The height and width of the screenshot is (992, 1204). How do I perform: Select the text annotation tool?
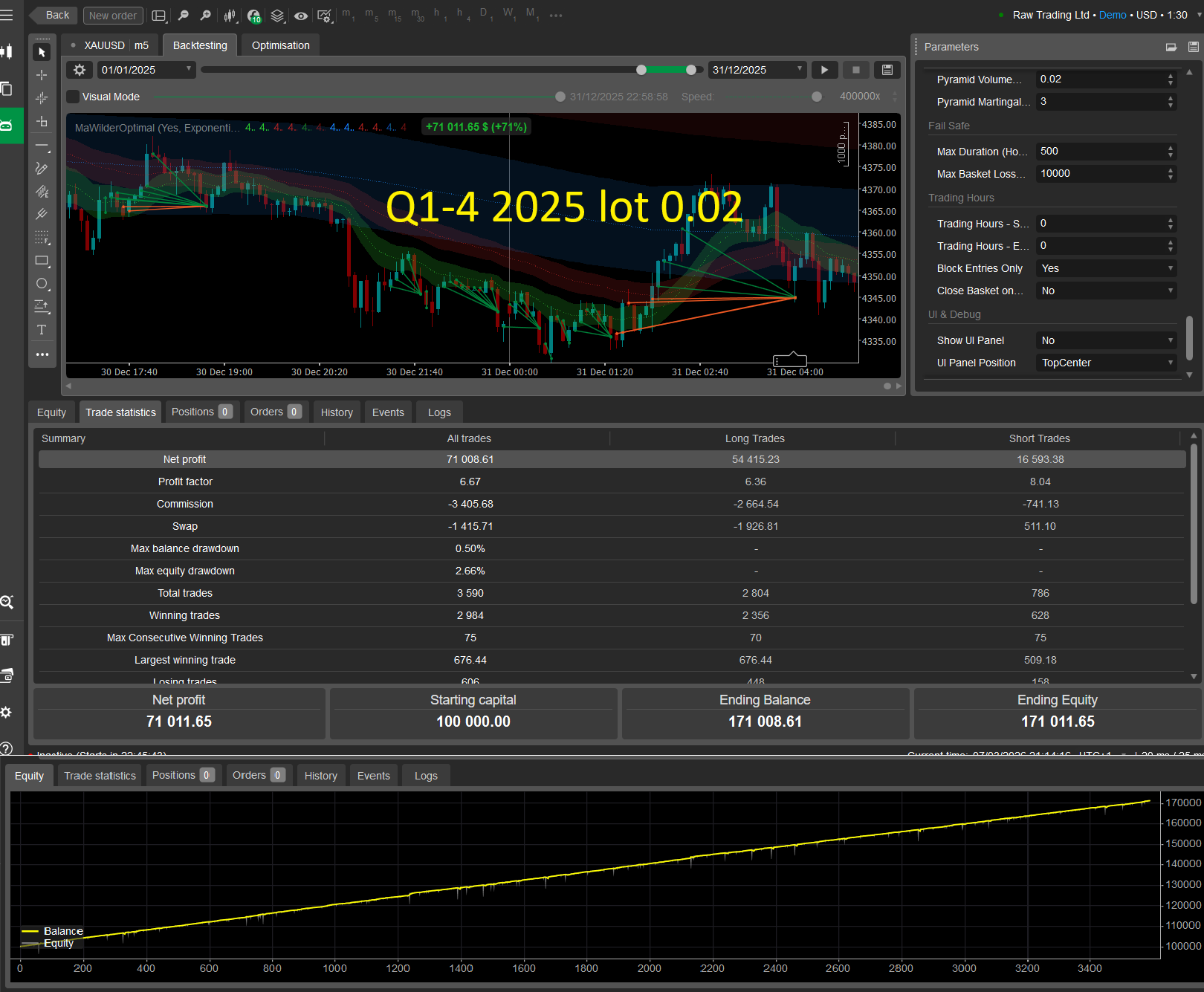[x=42, y=329]
